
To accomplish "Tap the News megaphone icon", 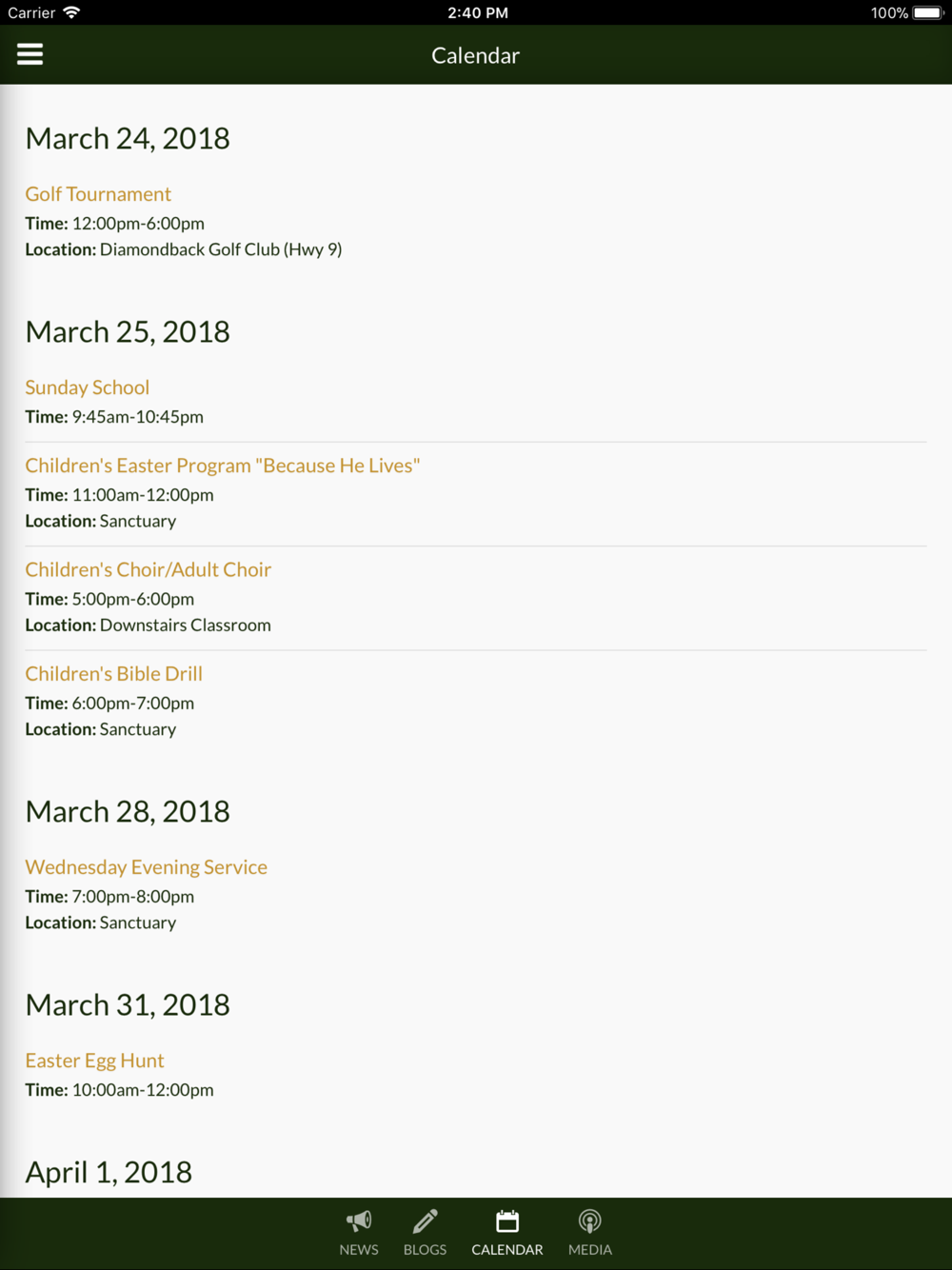I will click(359, 1220).
